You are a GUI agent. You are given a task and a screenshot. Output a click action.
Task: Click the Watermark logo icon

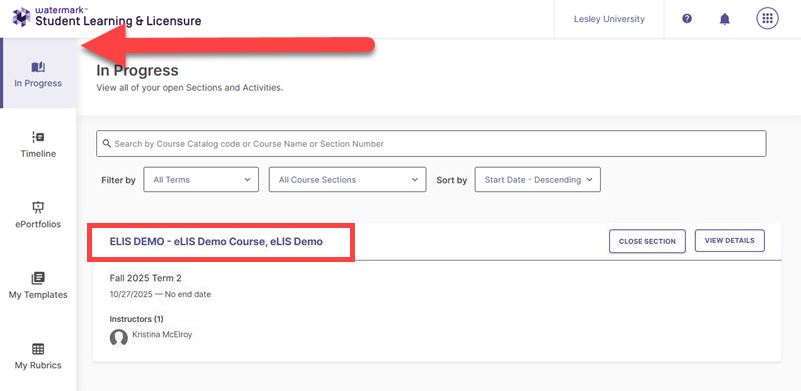[21, 17]
